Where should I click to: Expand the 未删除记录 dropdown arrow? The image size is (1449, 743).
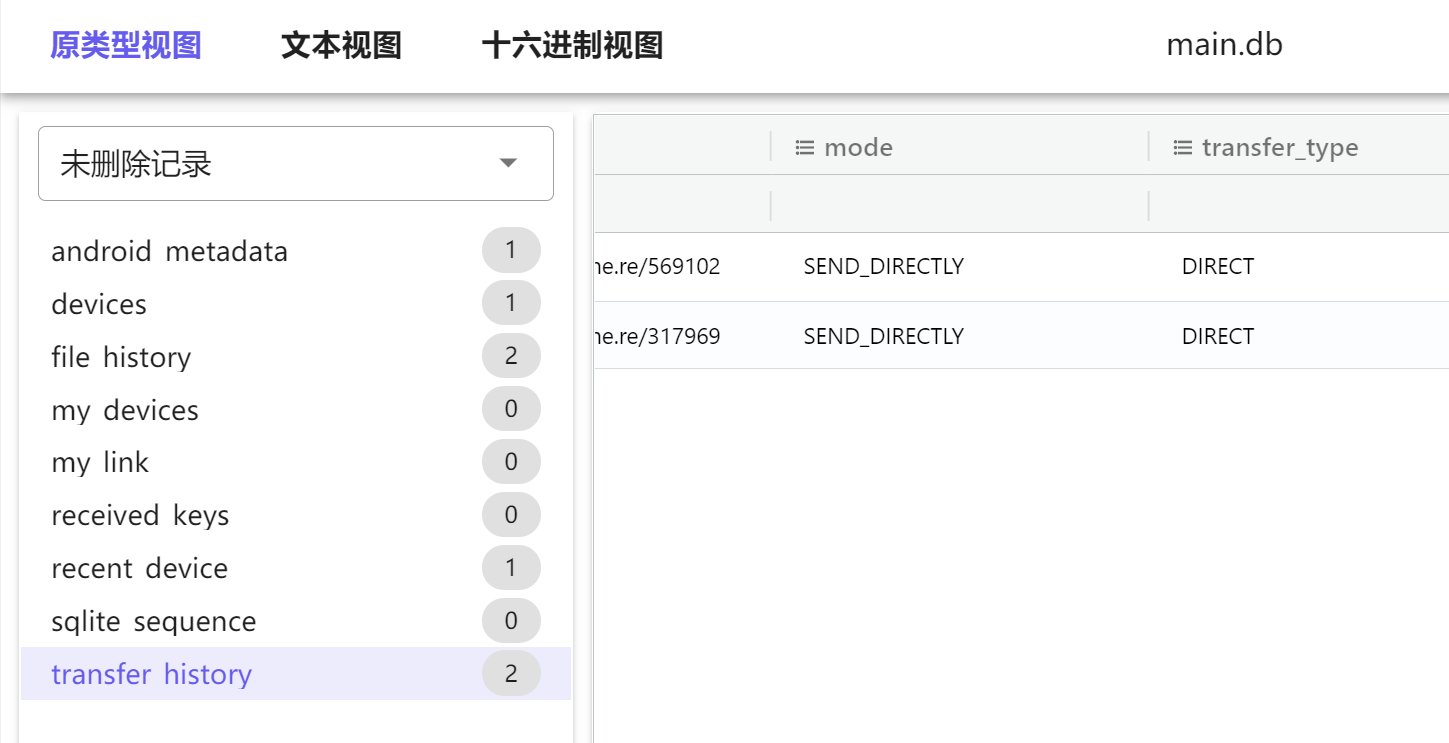[508, 163]
